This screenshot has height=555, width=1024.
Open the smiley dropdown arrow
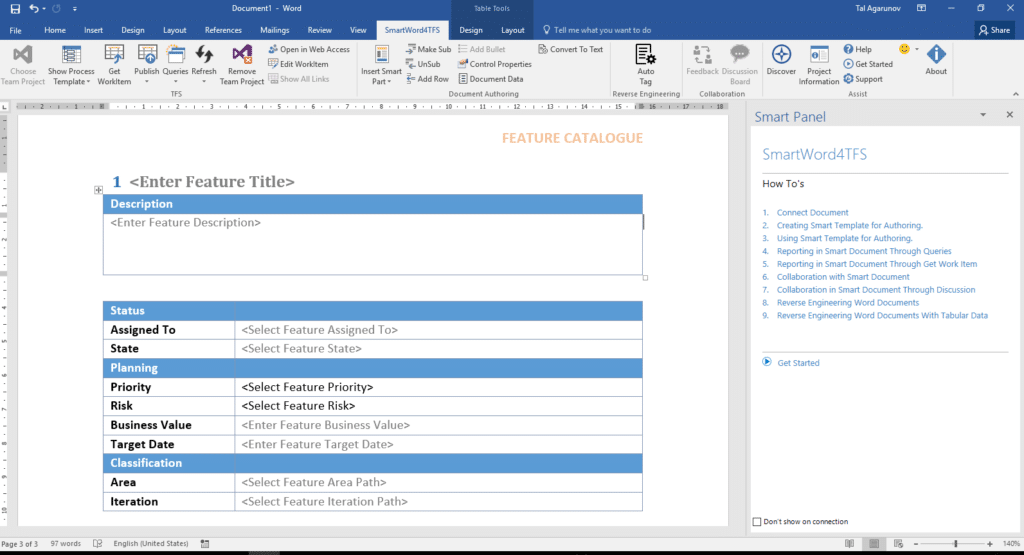pos(917,49)
